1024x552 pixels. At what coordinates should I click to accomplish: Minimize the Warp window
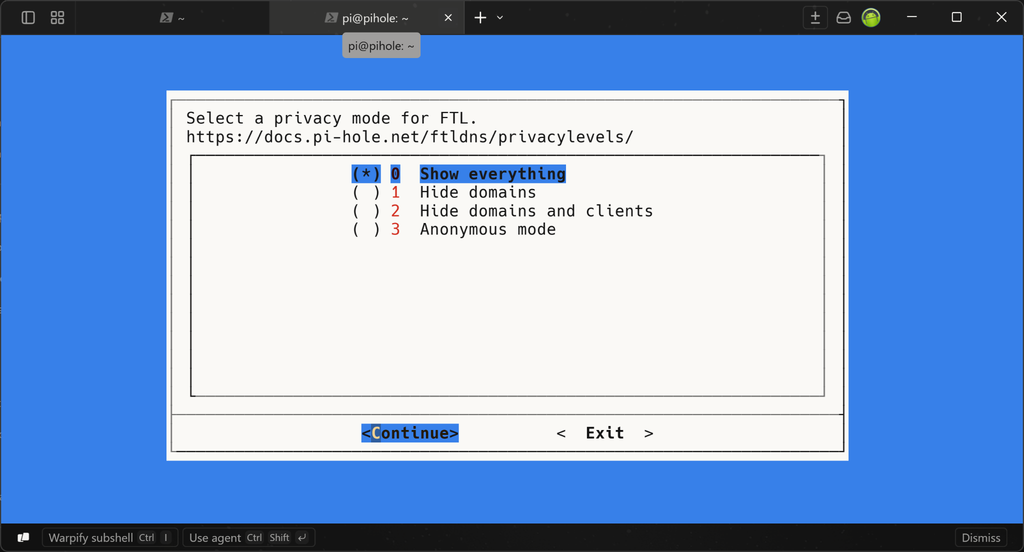tap(912, 18)
